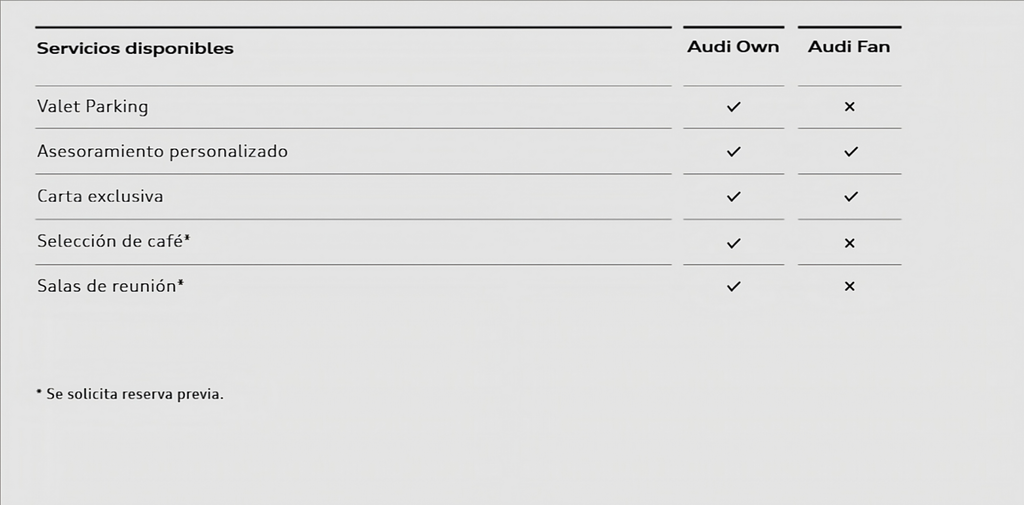Click Audi Own checkmark for Selección de café
The height and width of the screenshot is (505, 1024).
click(x=734, y=243)
